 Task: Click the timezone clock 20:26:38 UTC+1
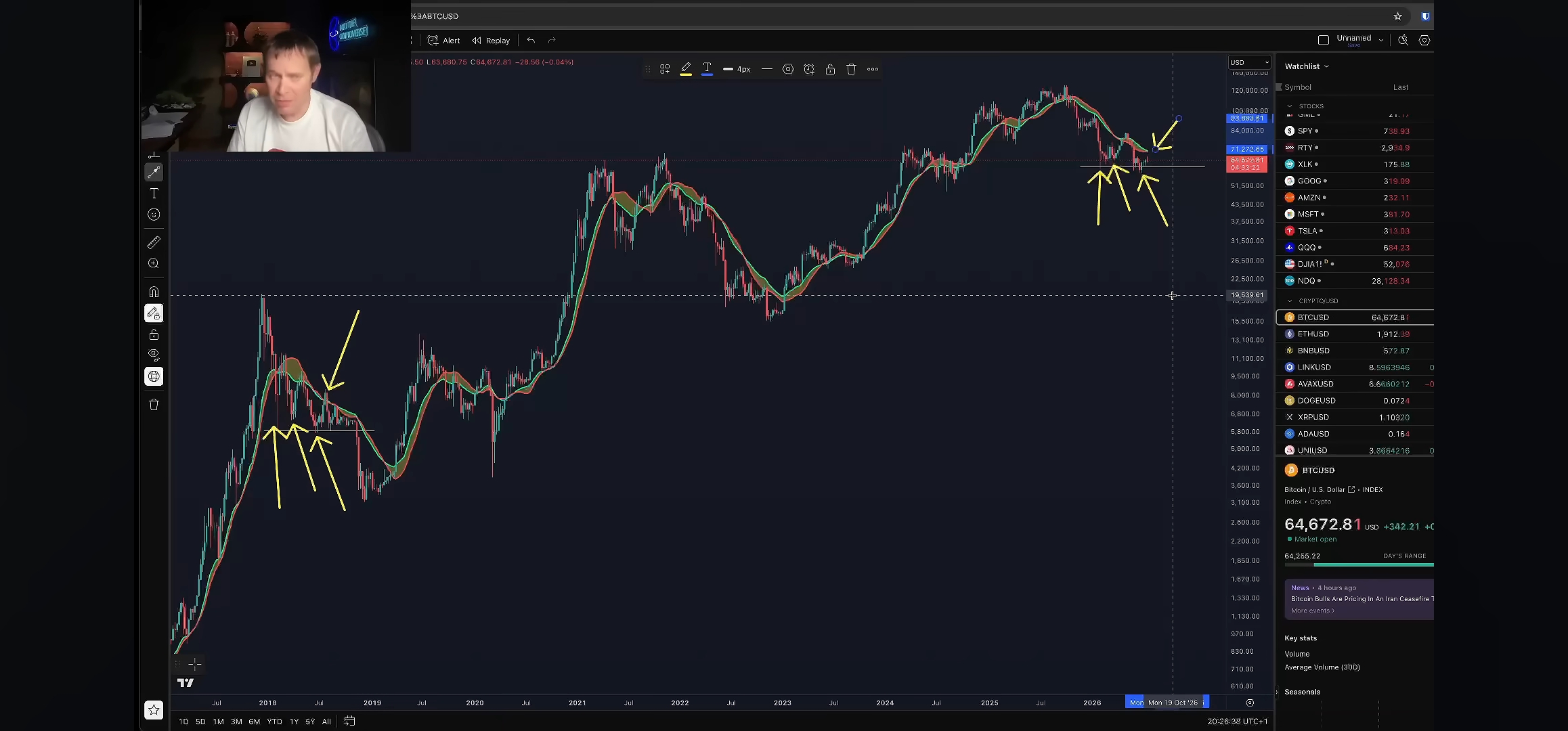pos(1238,722)
